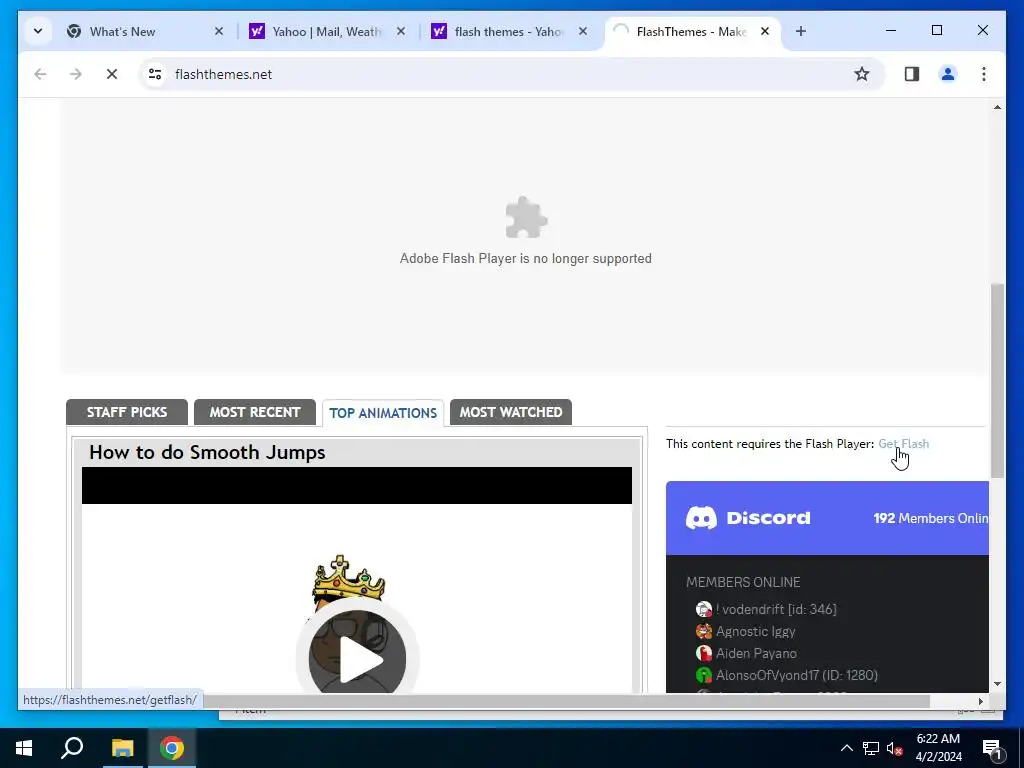The height and width of the screenshot is (768, 1024).
Task: Stop loading the page
Action: pos(112,74)
